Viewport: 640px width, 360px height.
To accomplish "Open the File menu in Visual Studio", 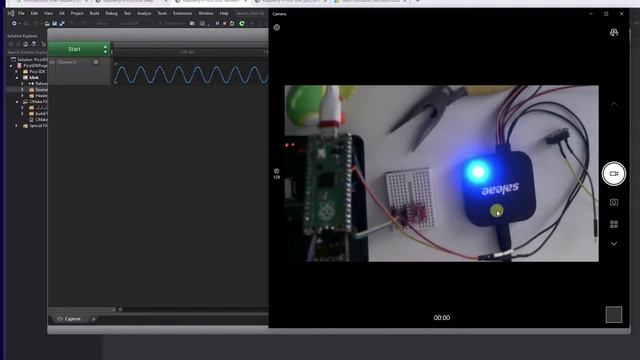I will click(21, 13).
